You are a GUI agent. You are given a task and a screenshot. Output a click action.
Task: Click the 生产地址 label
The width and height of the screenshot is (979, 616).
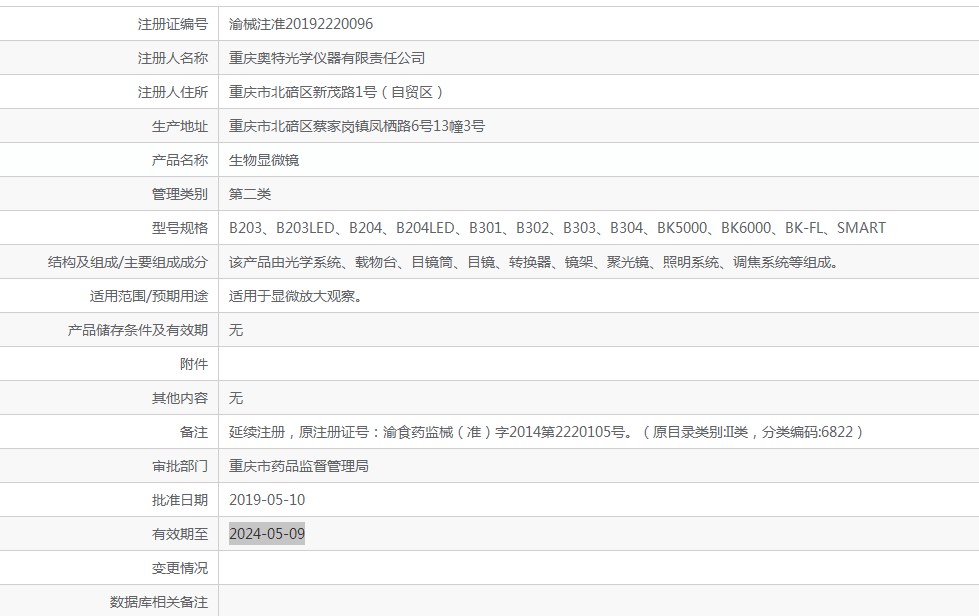(179, 126)
